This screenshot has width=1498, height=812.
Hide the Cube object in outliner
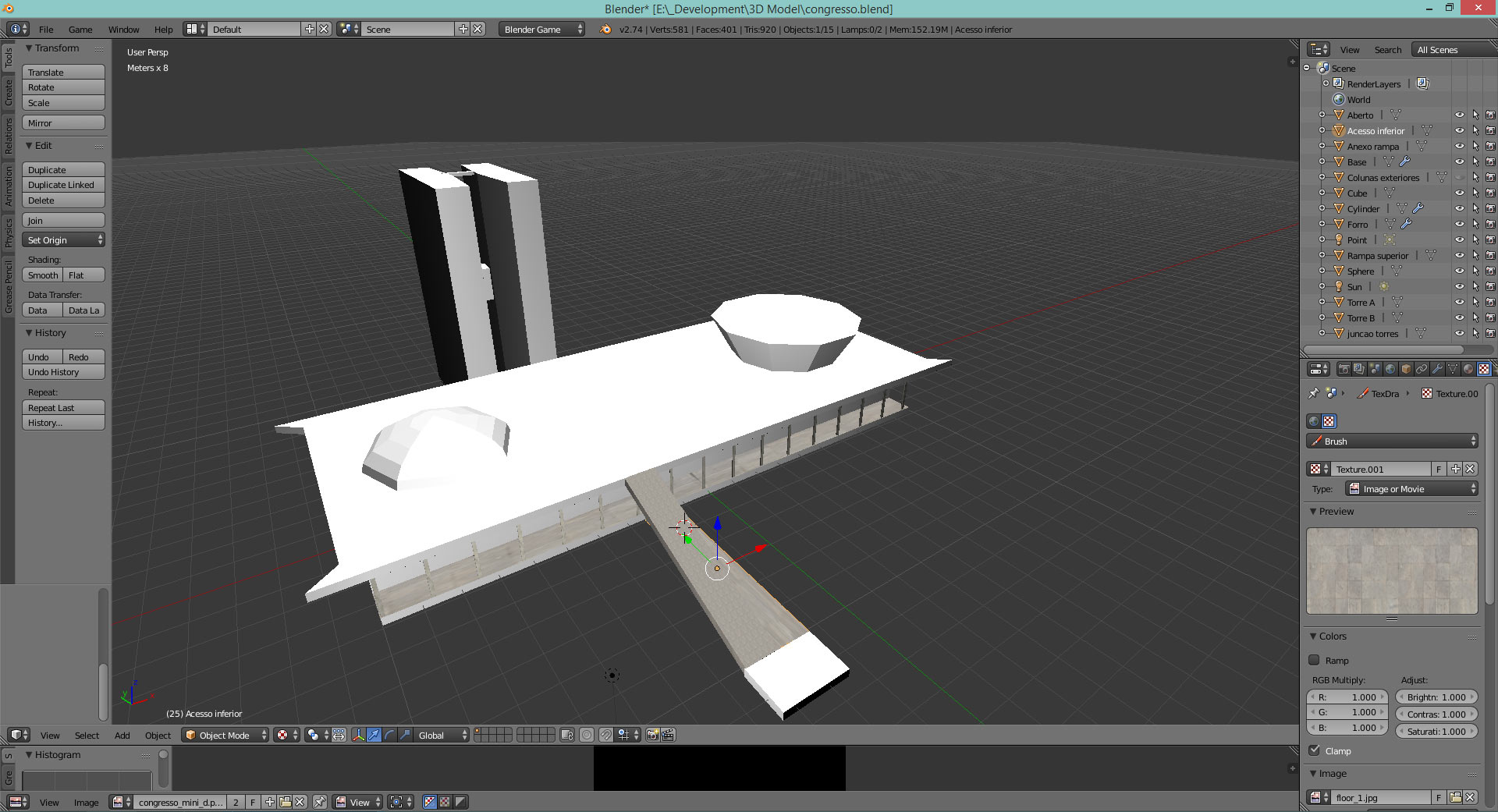(x=1459, y=193)
